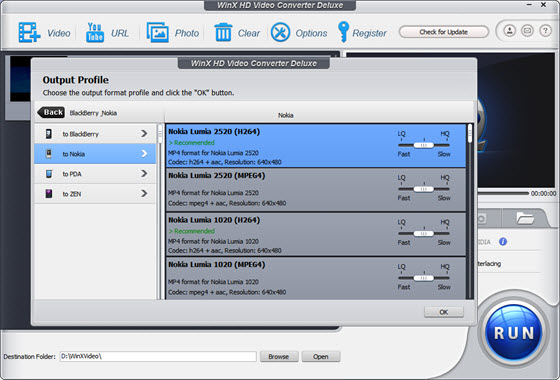This screenshot has width=560, height=380.
Task: Adjust quality slider for Lumia 2520 (MPEG4)
Action: coord(424,189)
